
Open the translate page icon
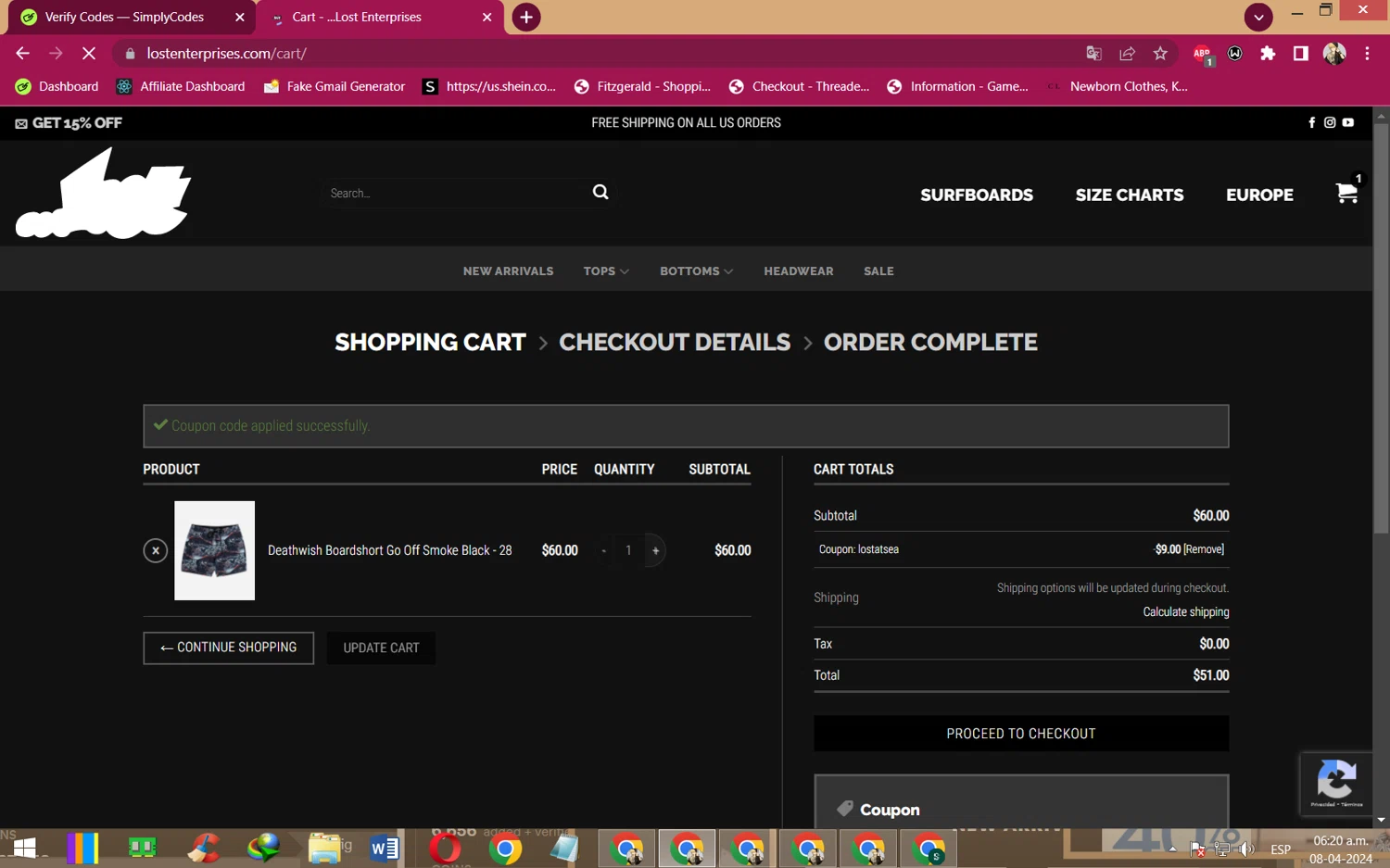pos(1093,54)
